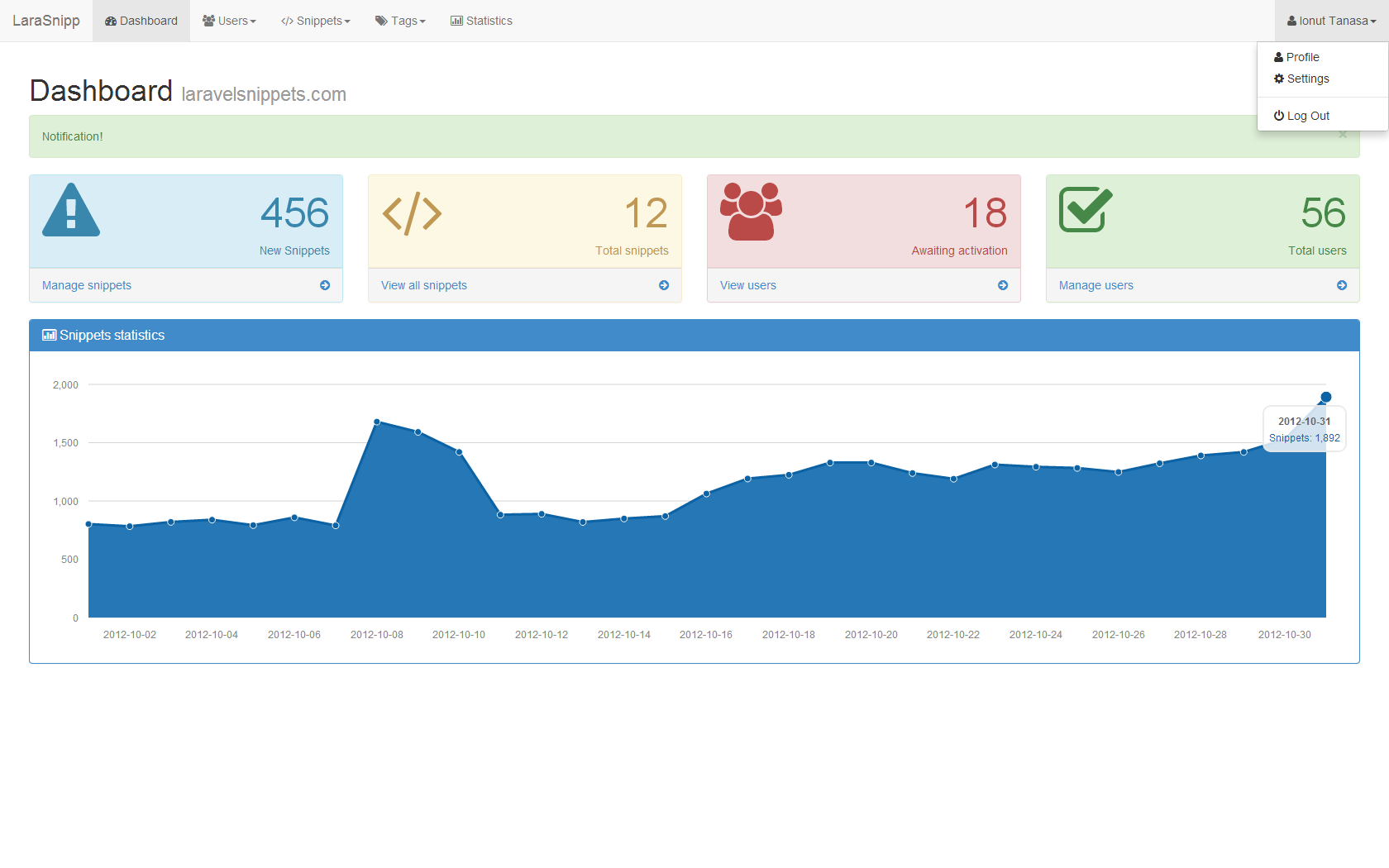Click the Snippets: 1,892 tooltip text
The image size is (1389, 868).
[1305, 438]
